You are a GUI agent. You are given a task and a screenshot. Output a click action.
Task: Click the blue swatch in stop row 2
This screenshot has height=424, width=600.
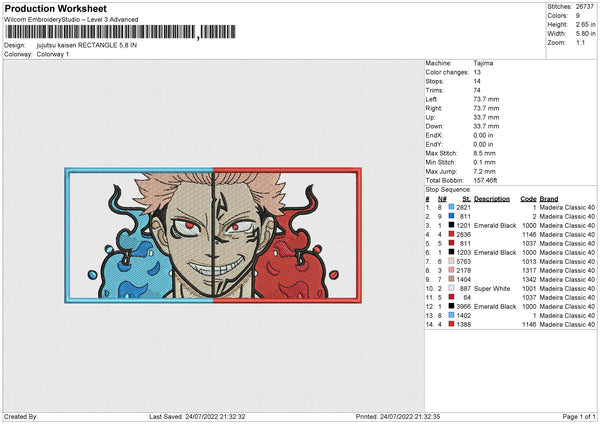(452, 216)
